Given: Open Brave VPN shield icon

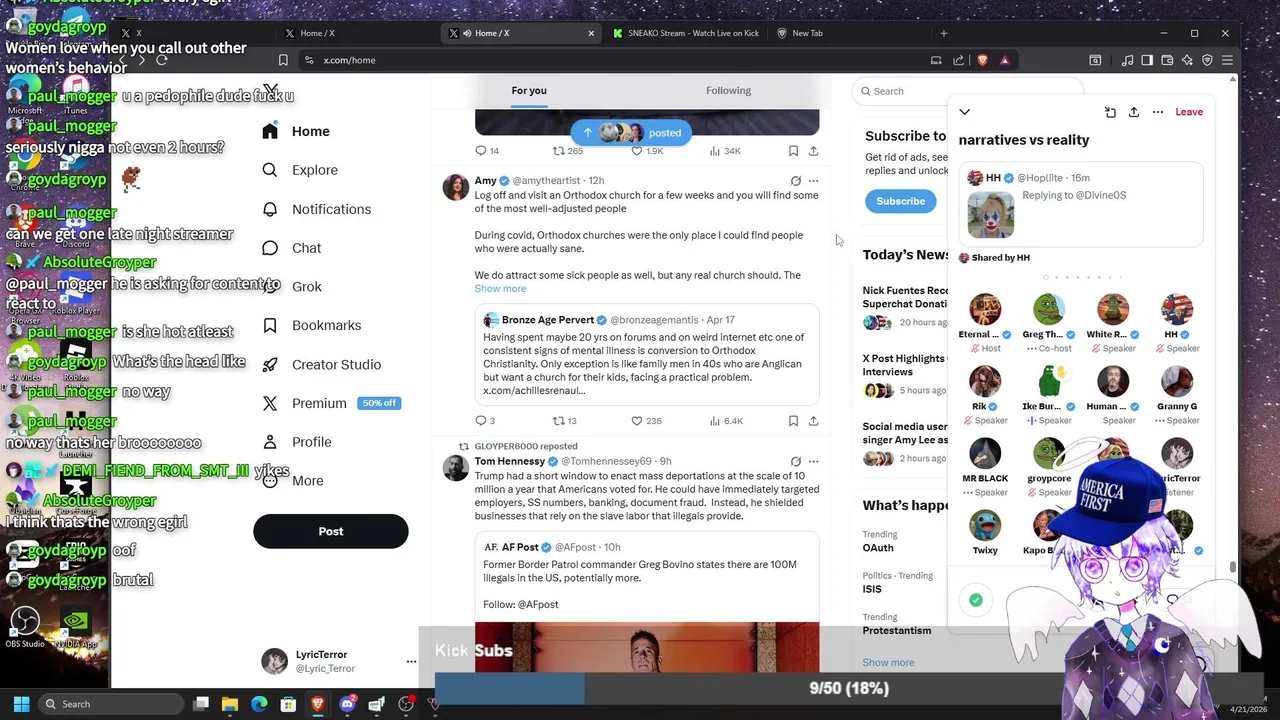Looking at the screenshot, I should coord(1207,60).
